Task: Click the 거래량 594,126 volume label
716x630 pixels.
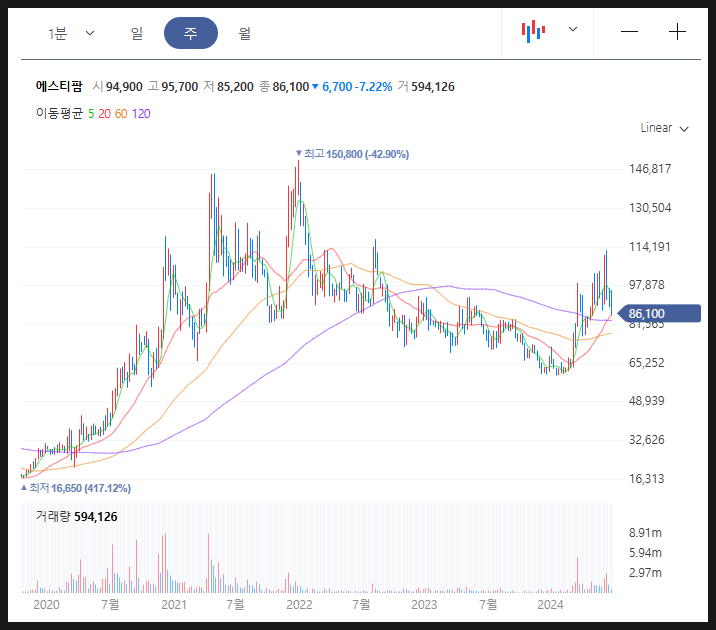Action: pos(77,517)
